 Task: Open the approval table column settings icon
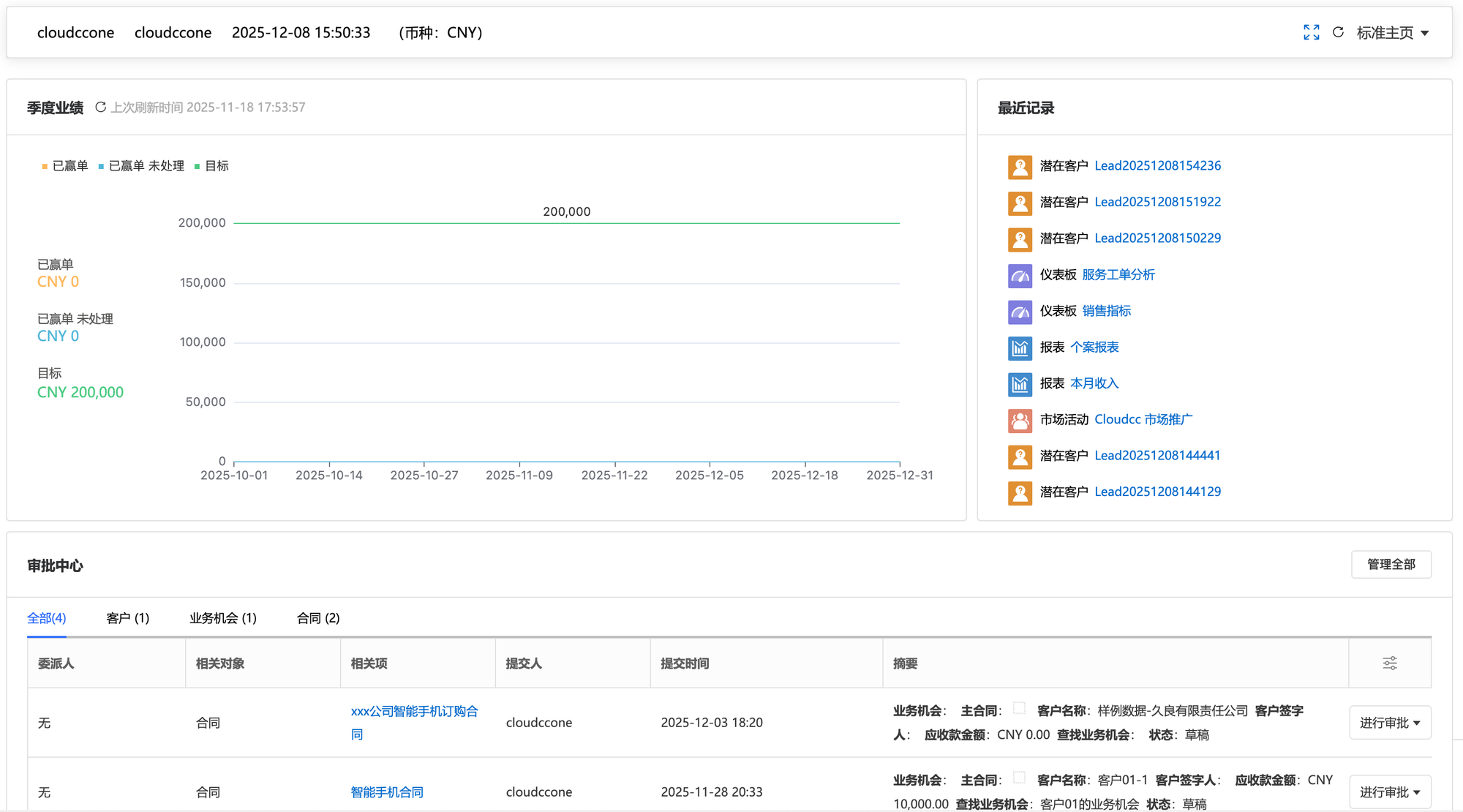click(1390, 663)
